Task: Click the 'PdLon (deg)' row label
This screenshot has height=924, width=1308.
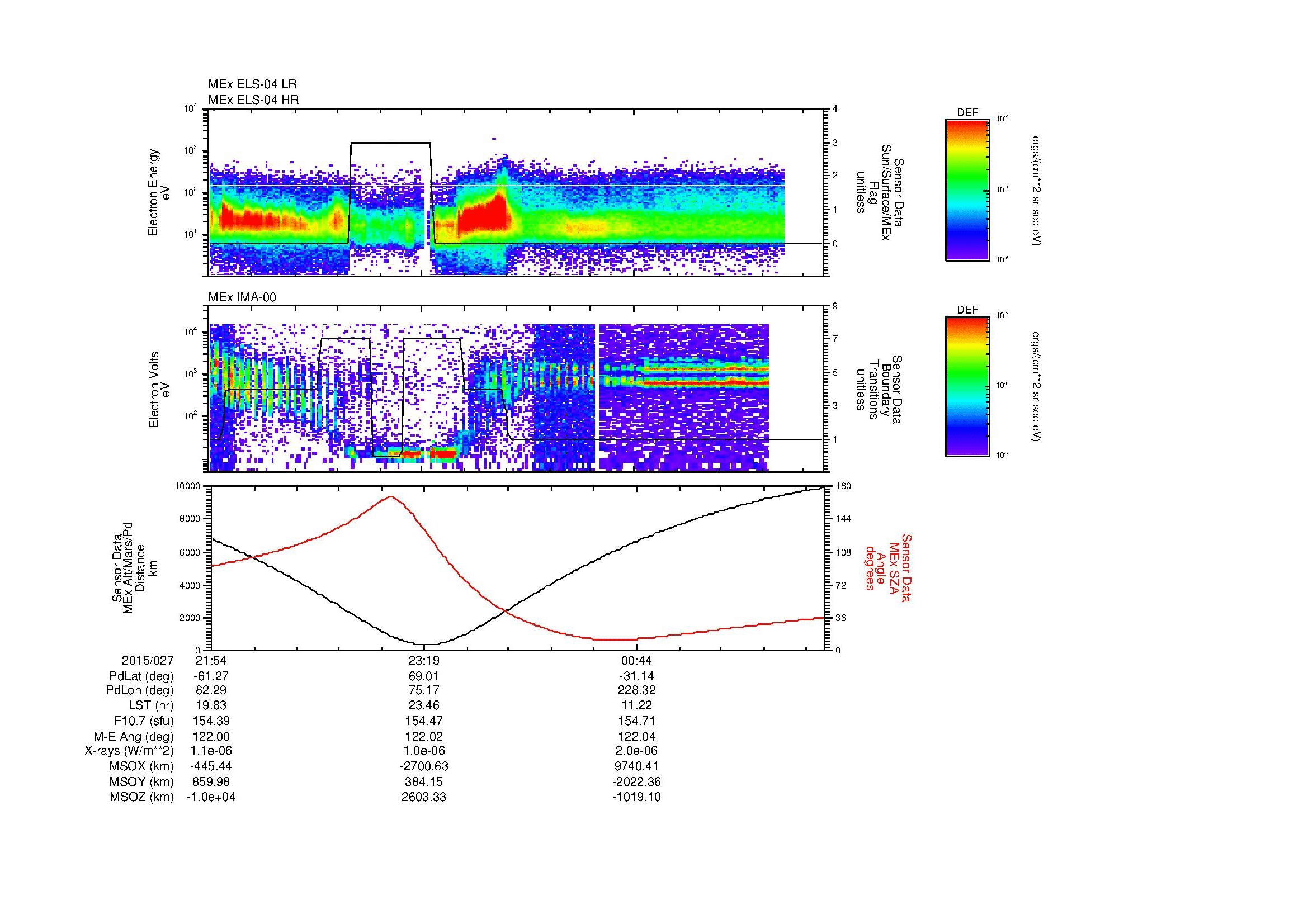Action: coord(141,690)
